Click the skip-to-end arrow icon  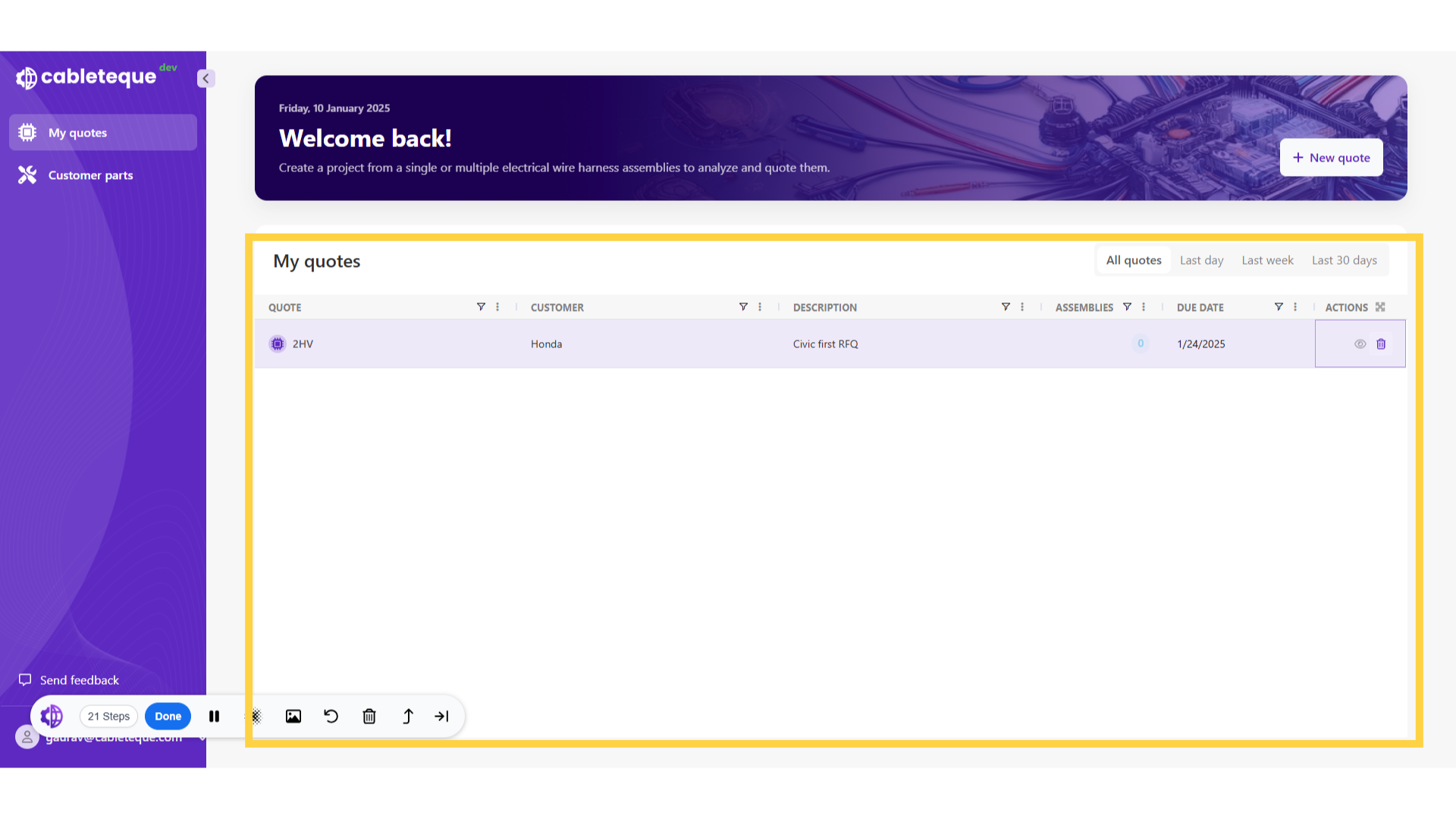[442, 717]
